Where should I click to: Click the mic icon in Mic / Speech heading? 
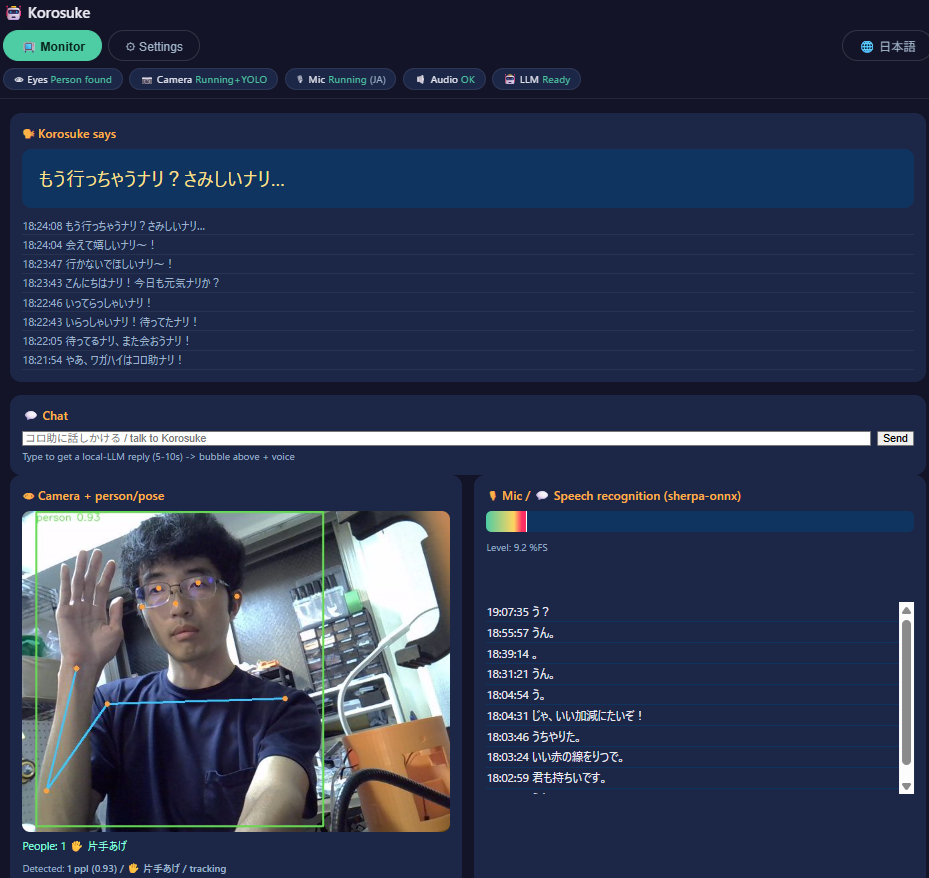point(492,496)
